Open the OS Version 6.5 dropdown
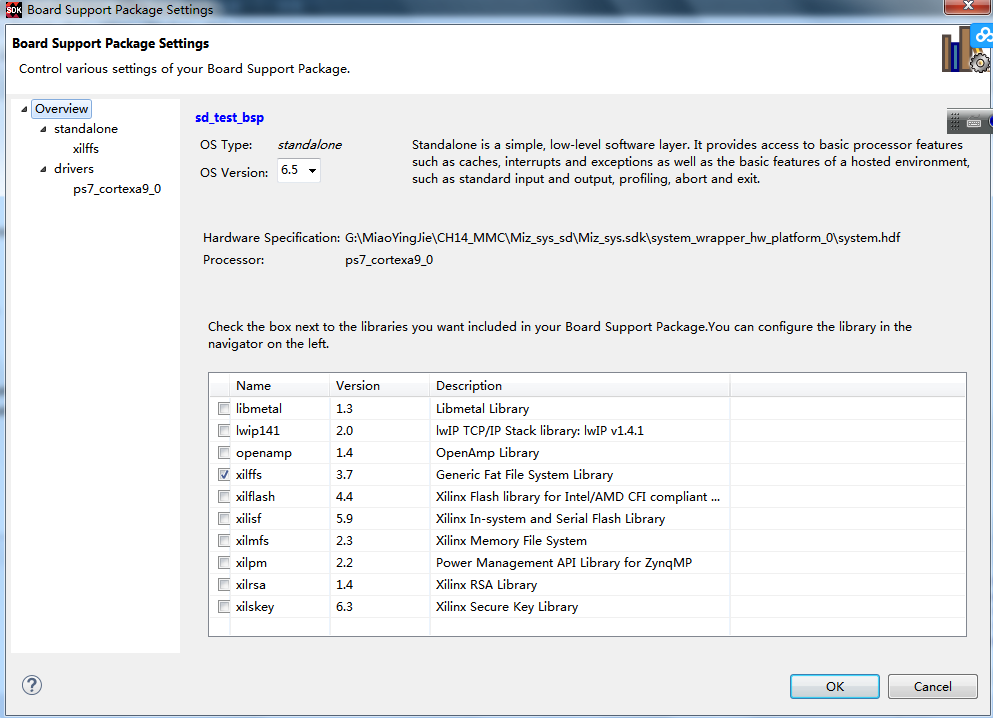The image size is (993, 718). [299, 170]
